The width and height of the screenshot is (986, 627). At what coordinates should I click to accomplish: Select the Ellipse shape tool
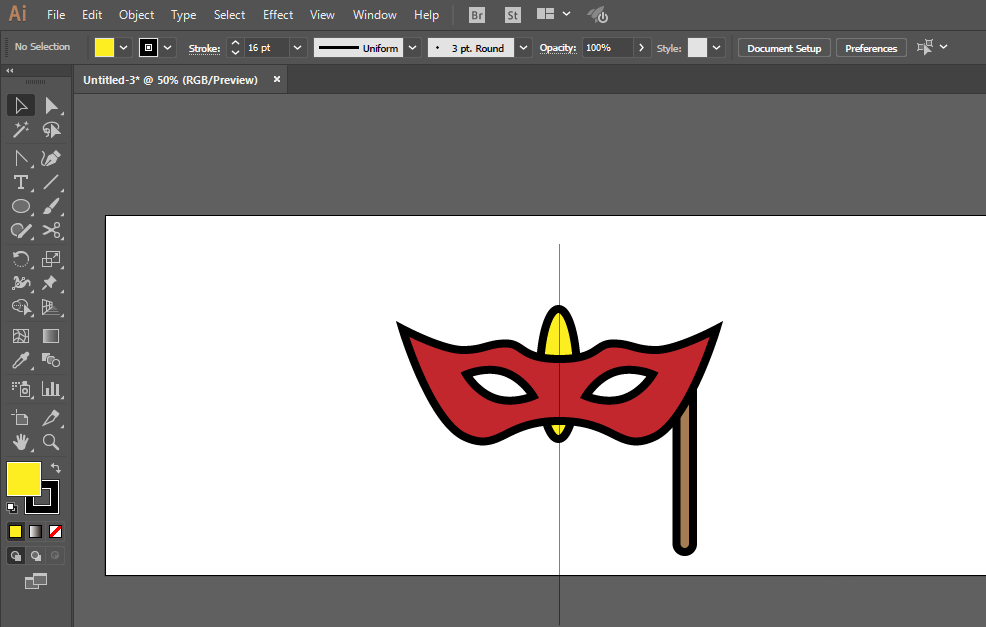coord(21,206)
